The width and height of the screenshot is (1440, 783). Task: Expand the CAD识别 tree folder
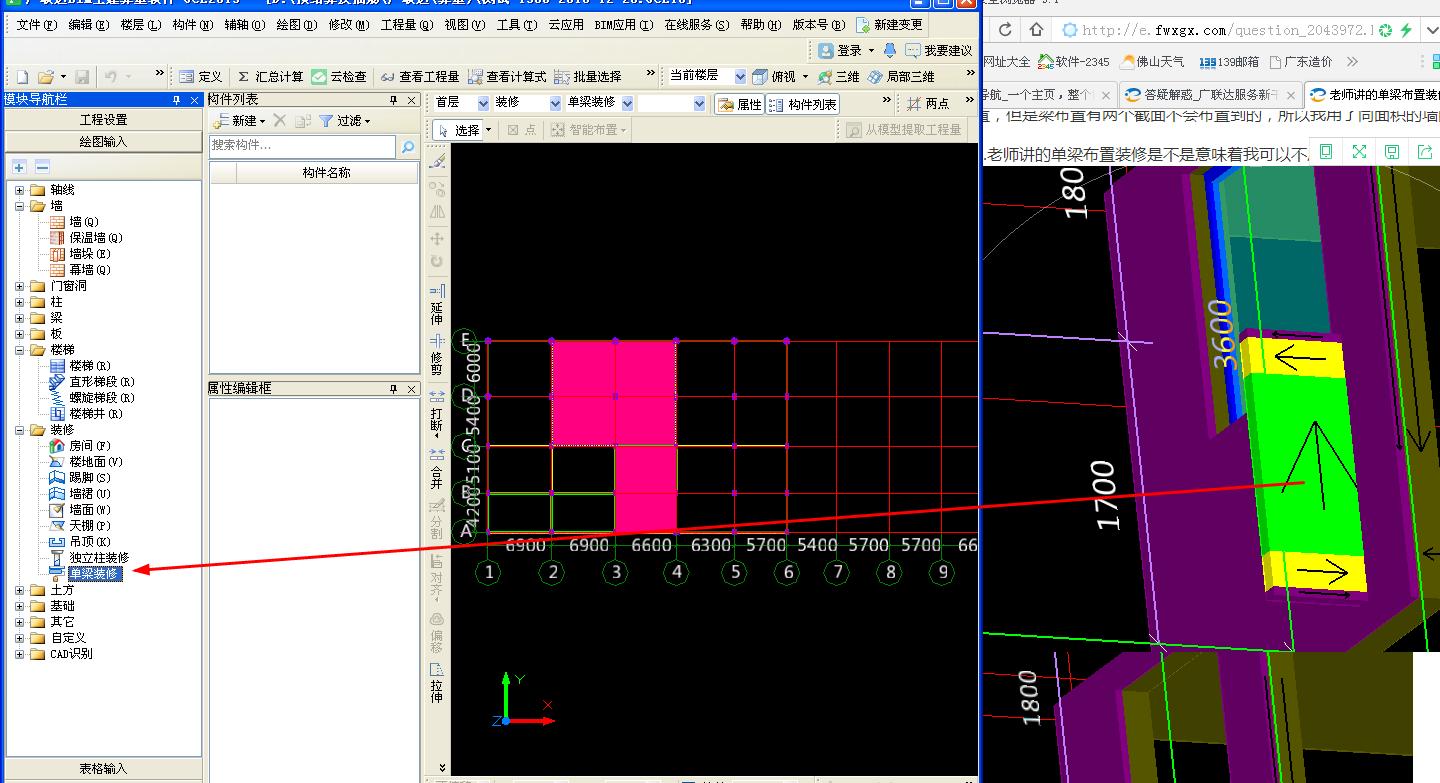20,654
